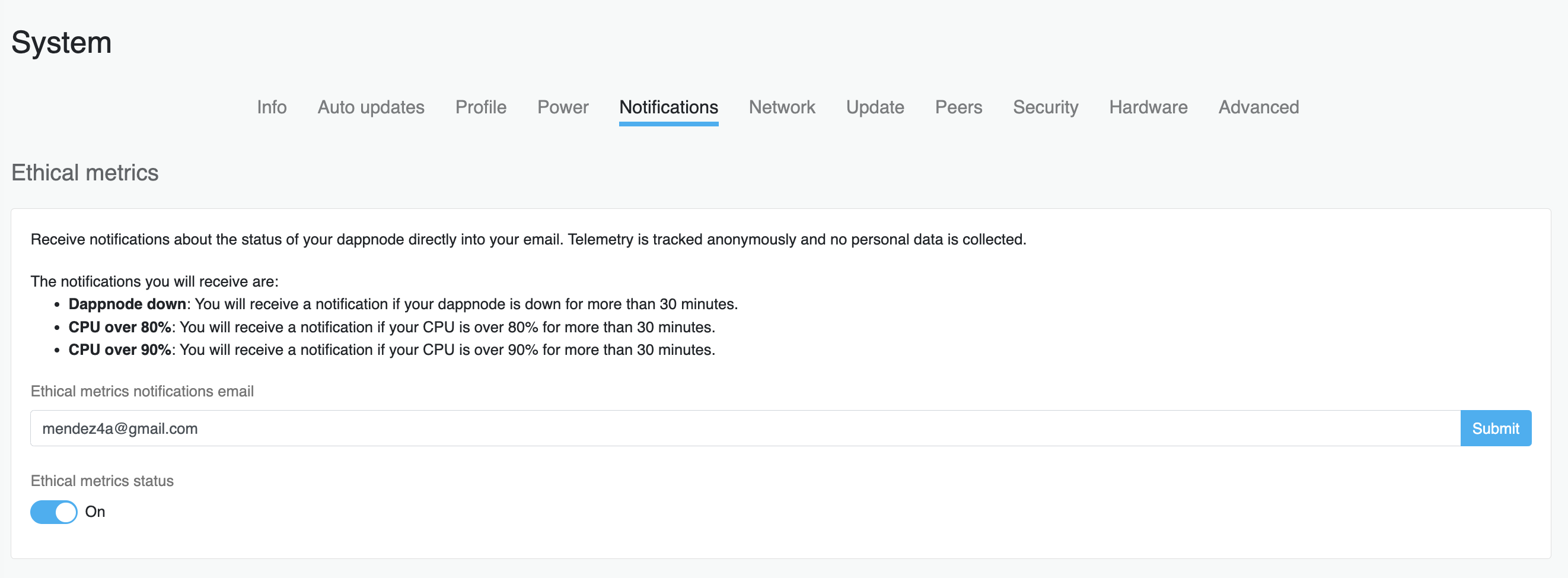Switch to Auto updates tab

pyautogui.click(x=371, y=107)
